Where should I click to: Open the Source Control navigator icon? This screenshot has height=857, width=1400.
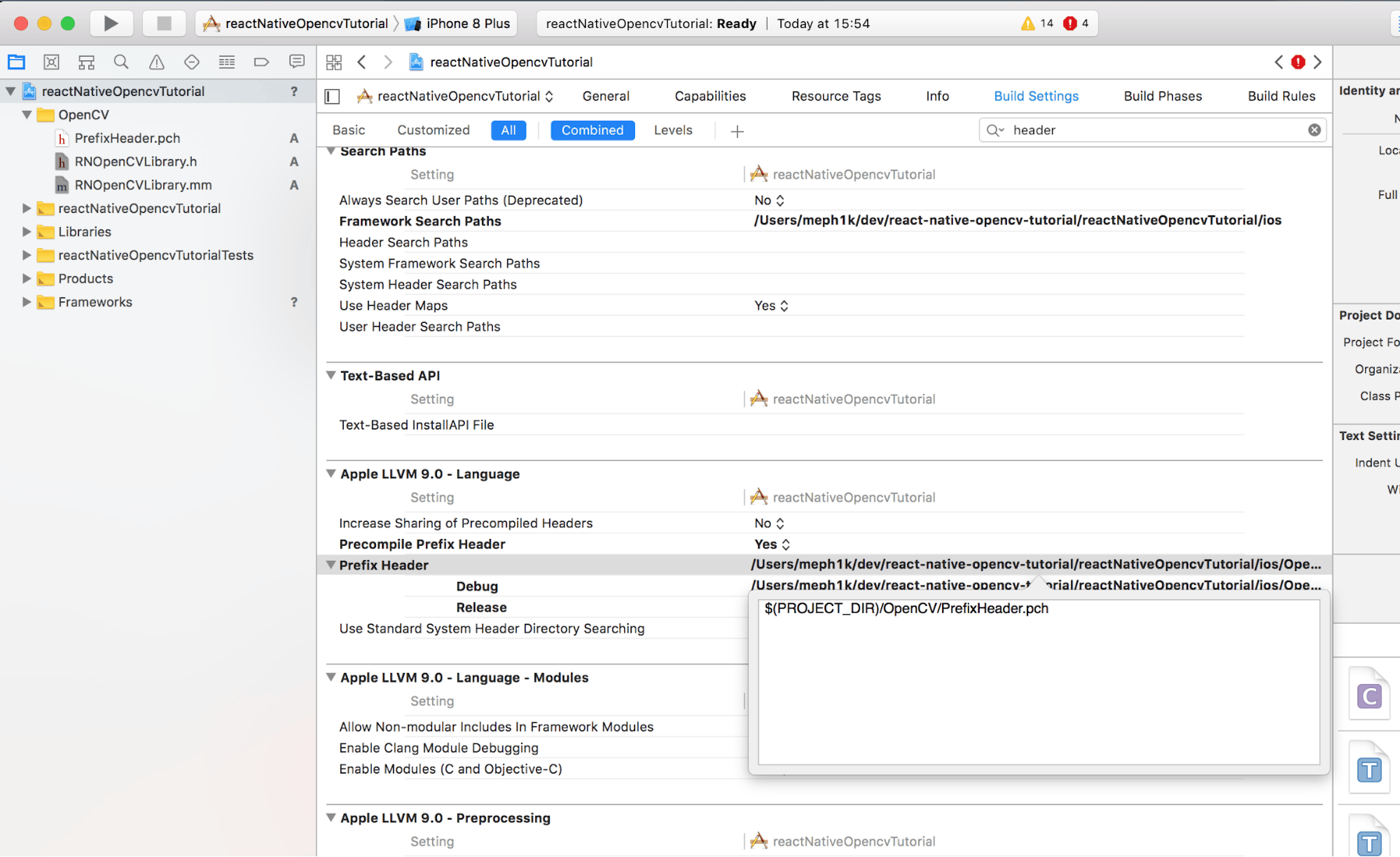[x=51, y=62]
